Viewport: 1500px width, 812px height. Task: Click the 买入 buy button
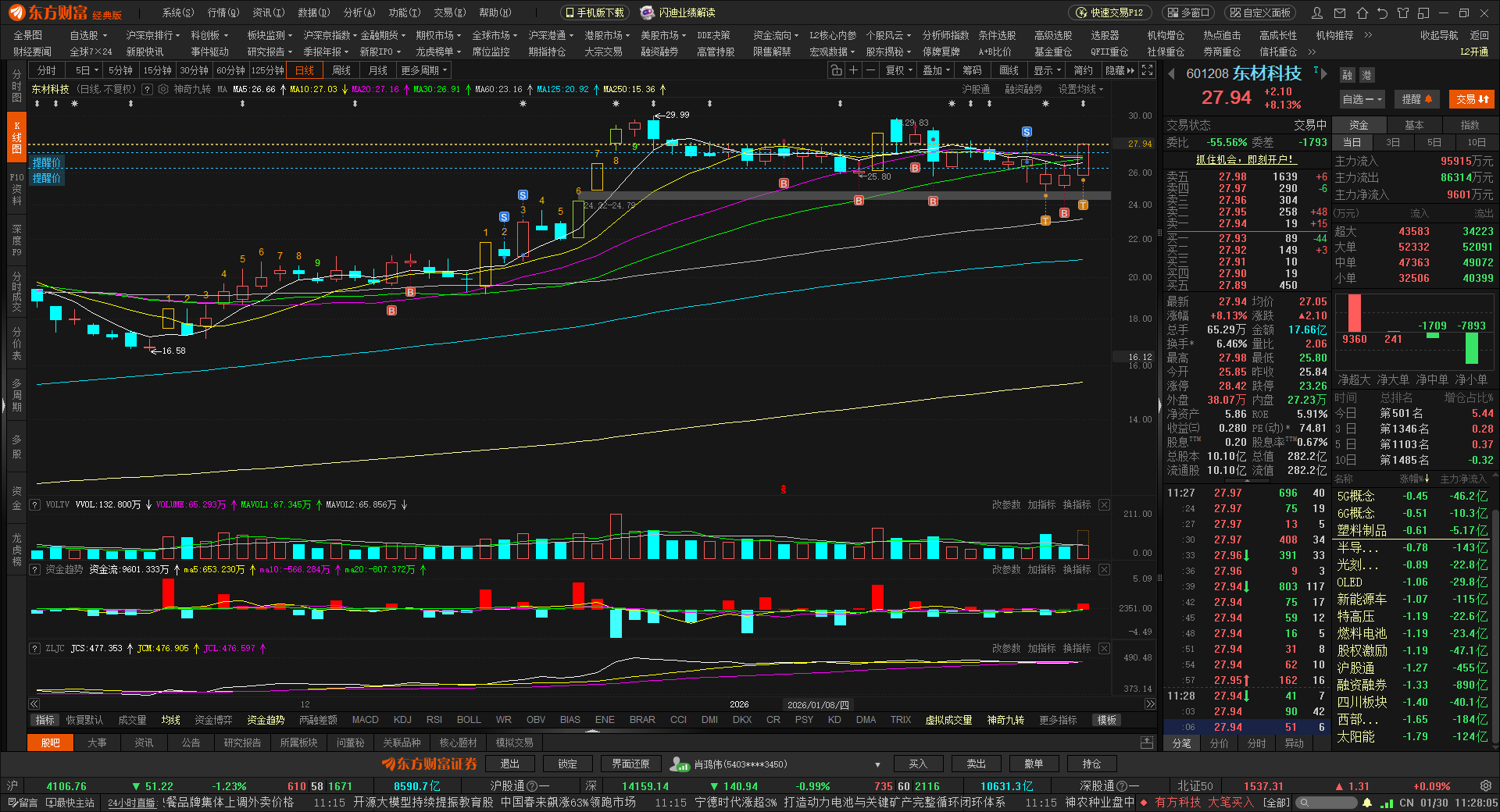click(918, 764)
